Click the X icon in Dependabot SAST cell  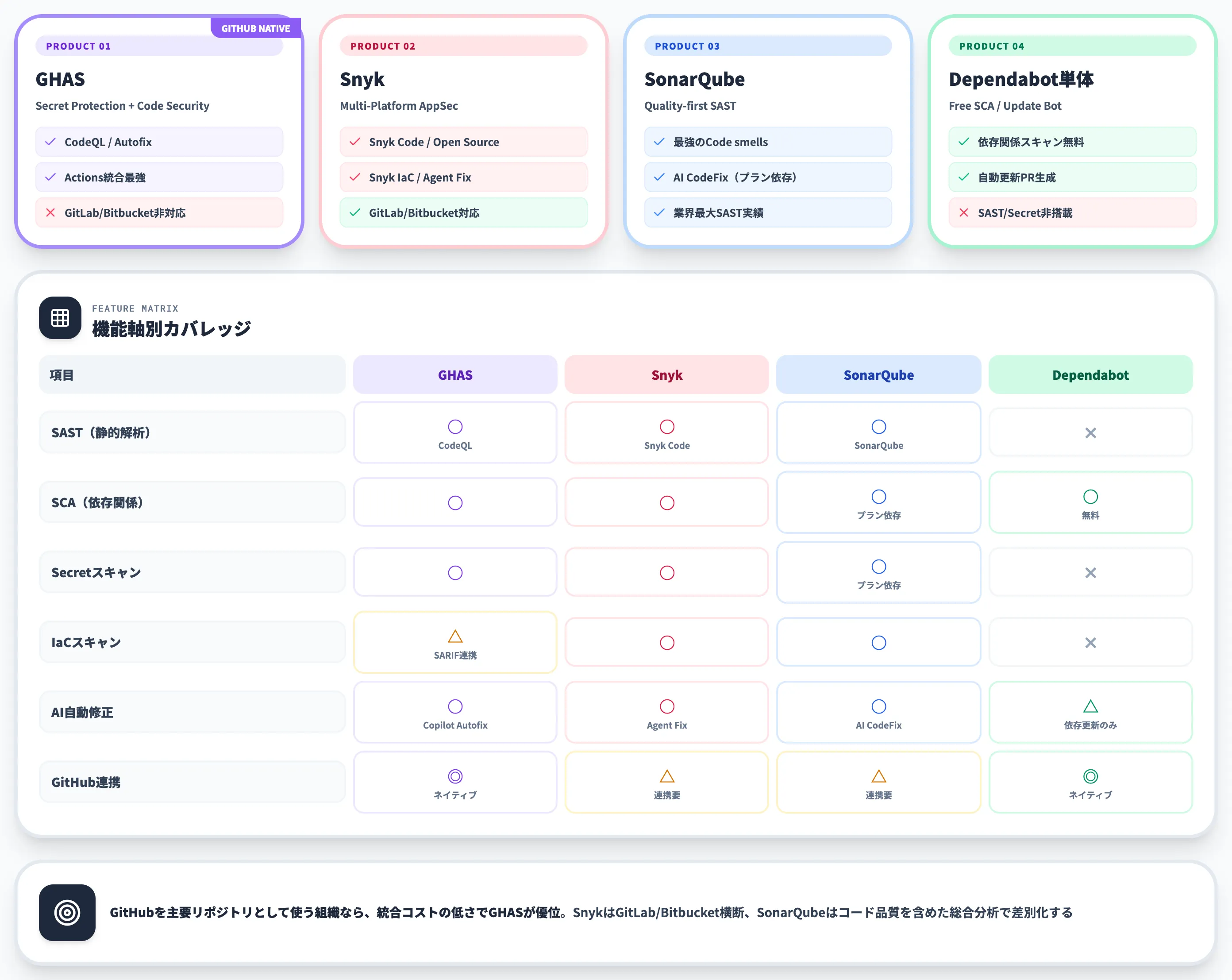click(x=1090, y=433)
